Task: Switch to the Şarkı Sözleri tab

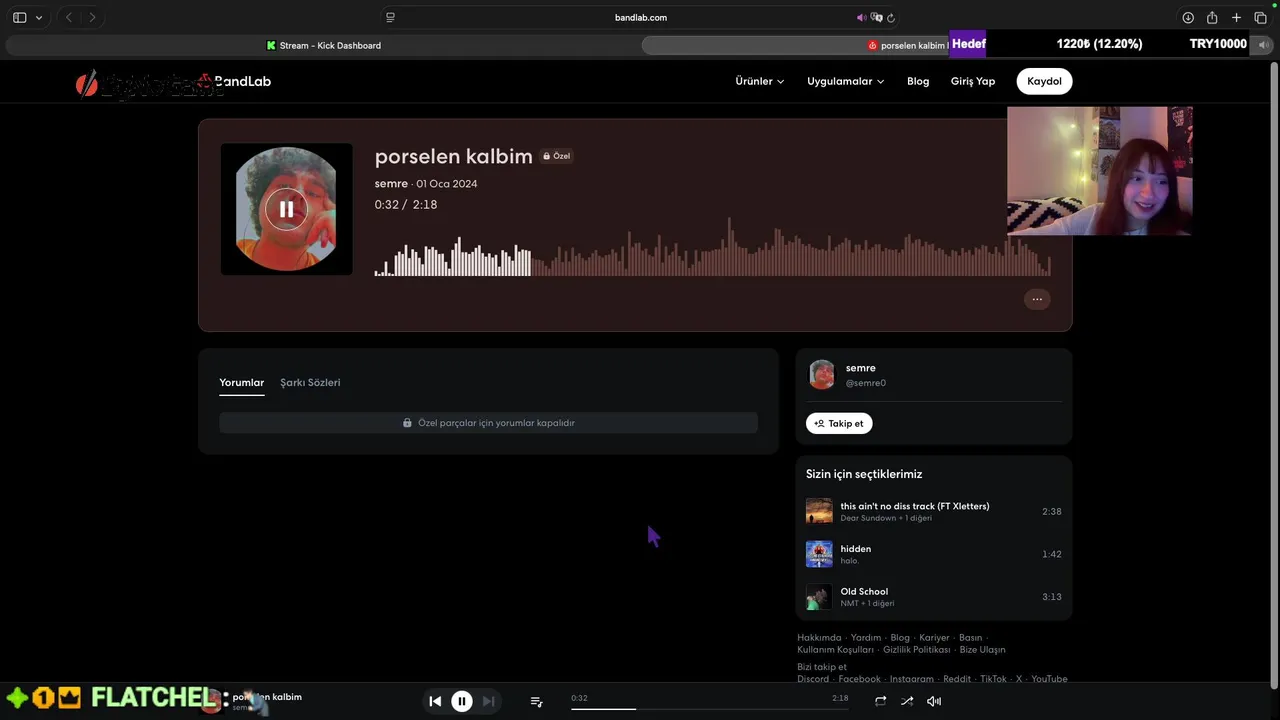Action: tap(310, 382)
